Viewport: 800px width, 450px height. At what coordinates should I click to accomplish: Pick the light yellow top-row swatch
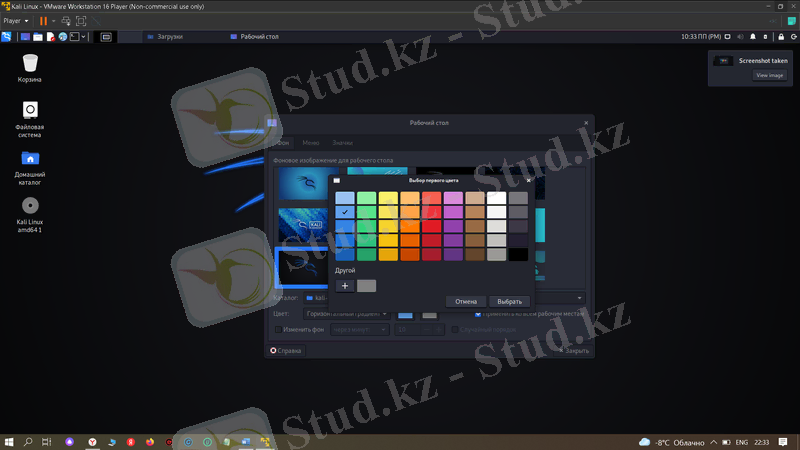coord(388,198)
